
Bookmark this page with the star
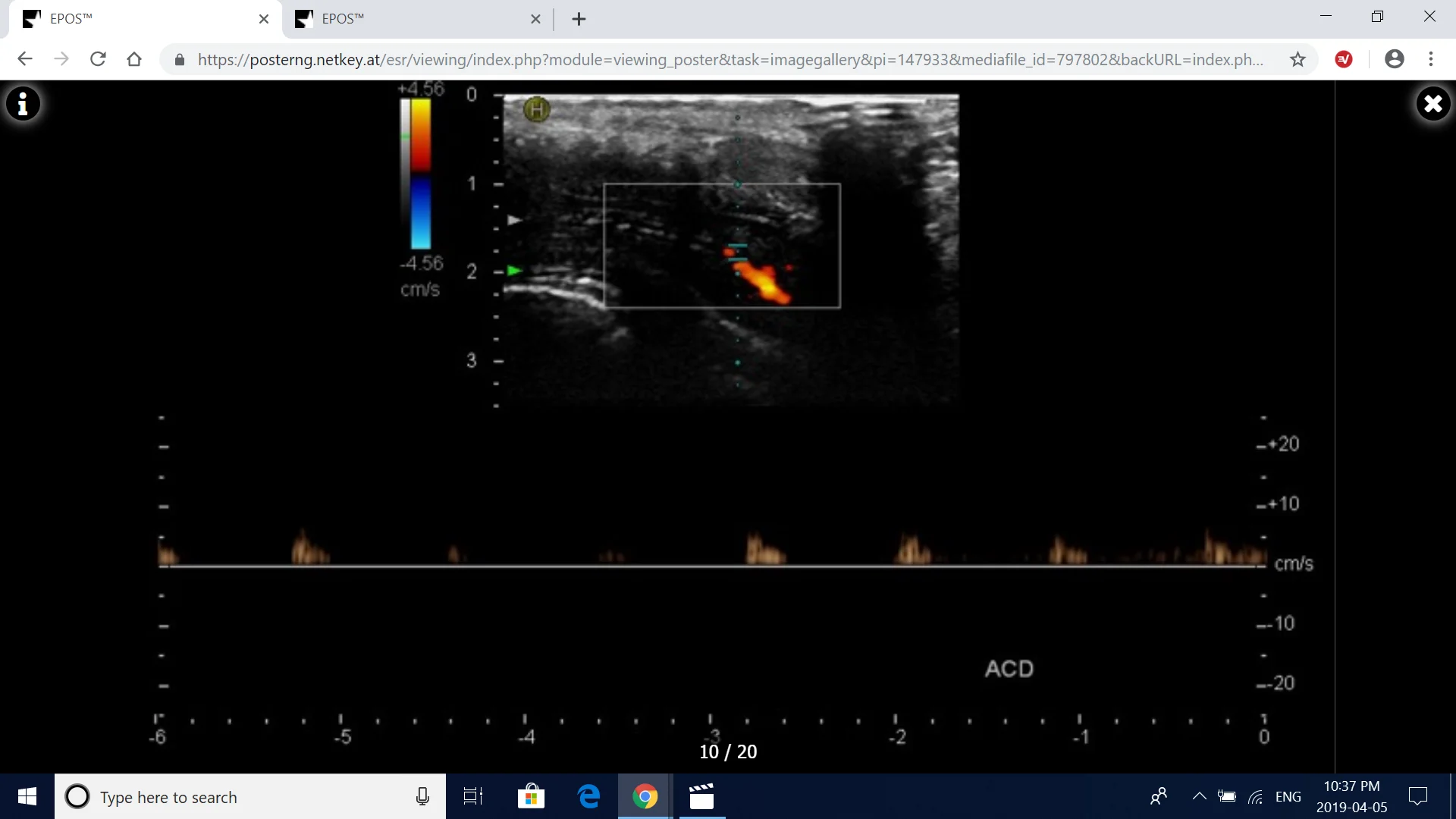(1298, 60)
